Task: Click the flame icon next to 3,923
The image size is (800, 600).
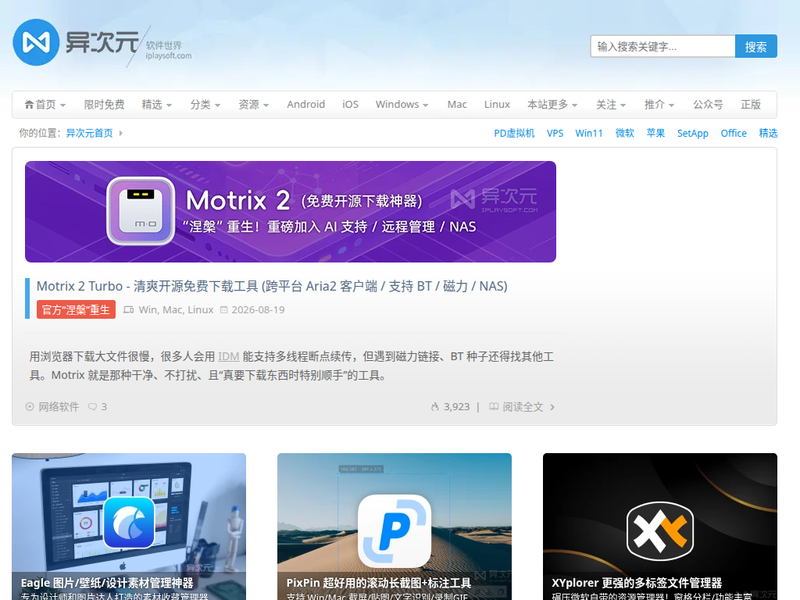Action: point(435,407)
